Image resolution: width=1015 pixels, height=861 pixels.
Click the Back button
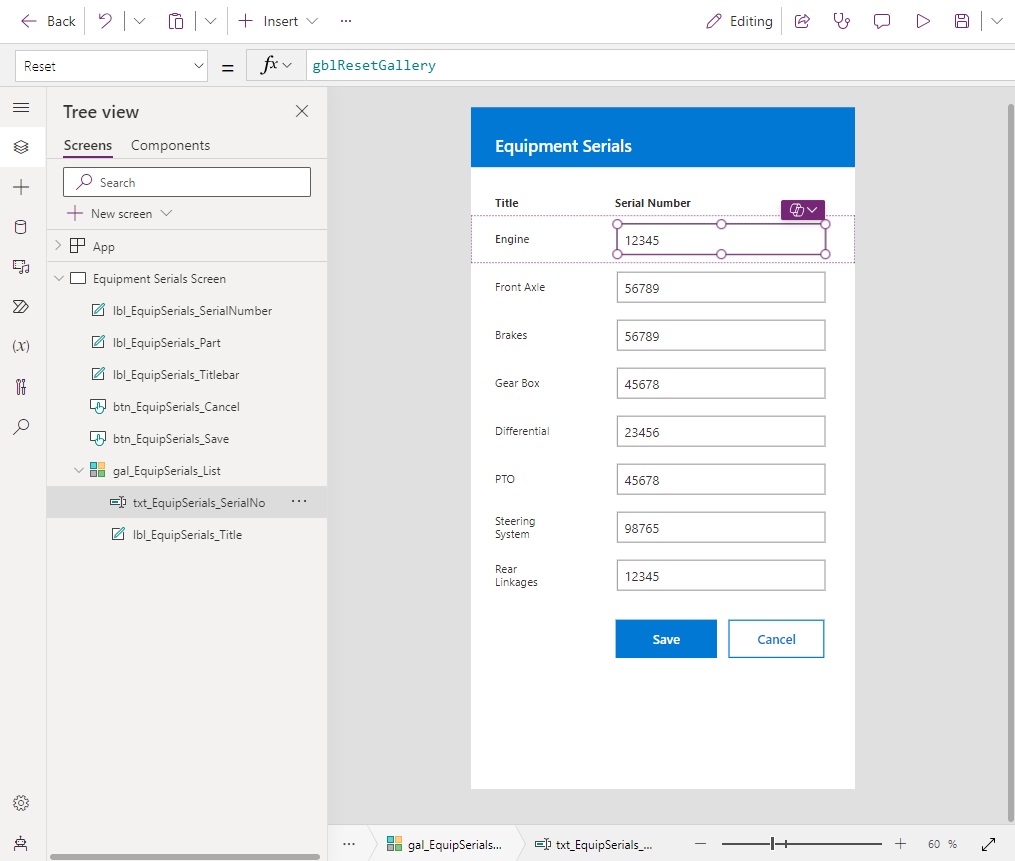(x=46, y=20)
